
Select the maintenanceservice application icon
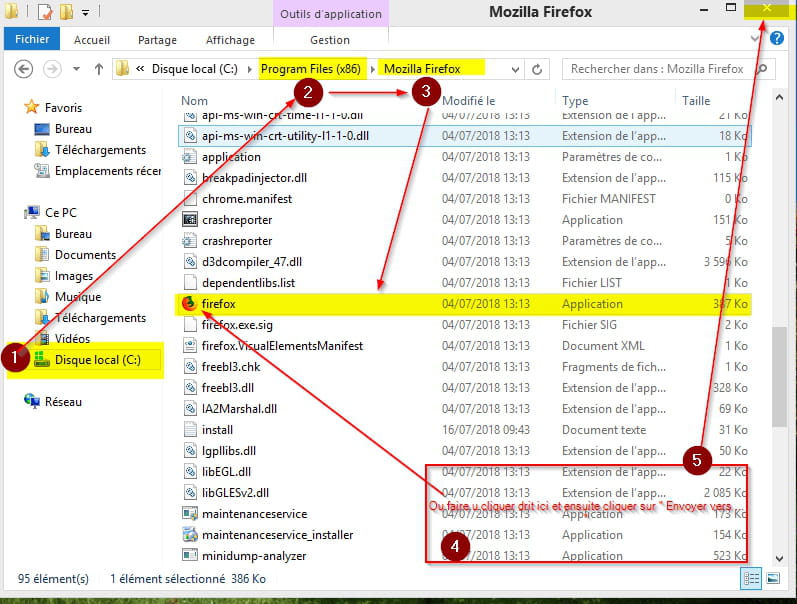(190, 514)
